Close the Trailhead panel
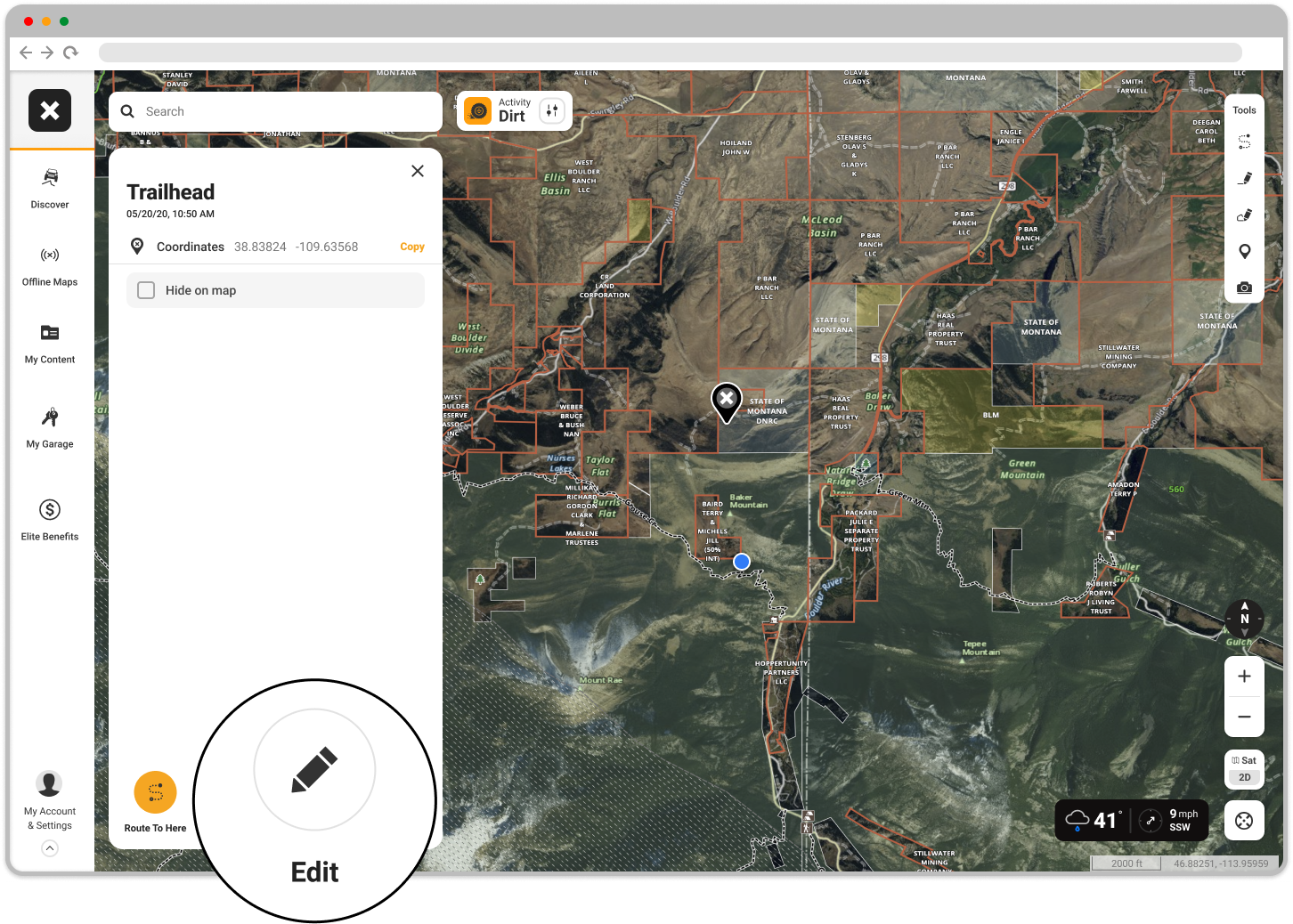The image size is (1293, 924). click(418, 171)
